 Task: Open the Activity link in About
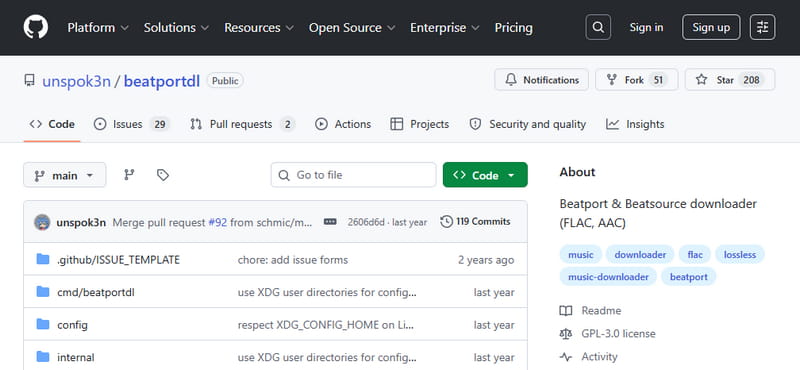click(599, 357)
